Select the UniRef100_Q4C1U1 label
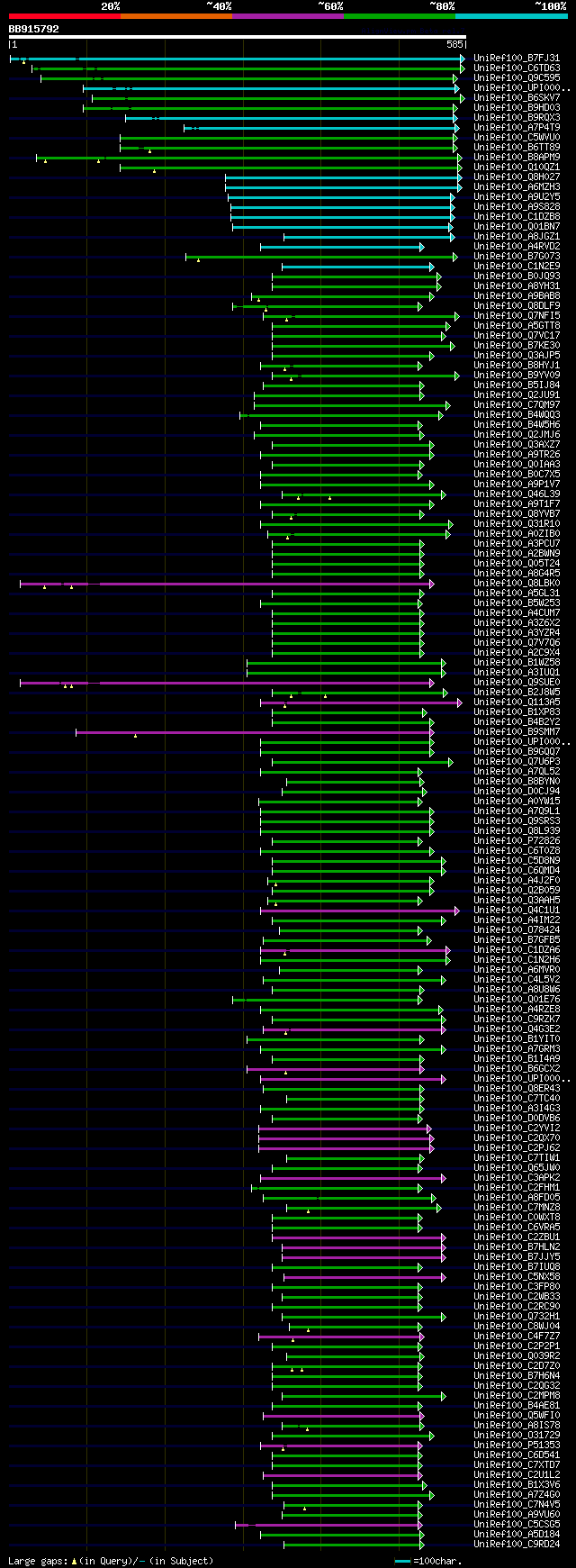 click(517, 911)
